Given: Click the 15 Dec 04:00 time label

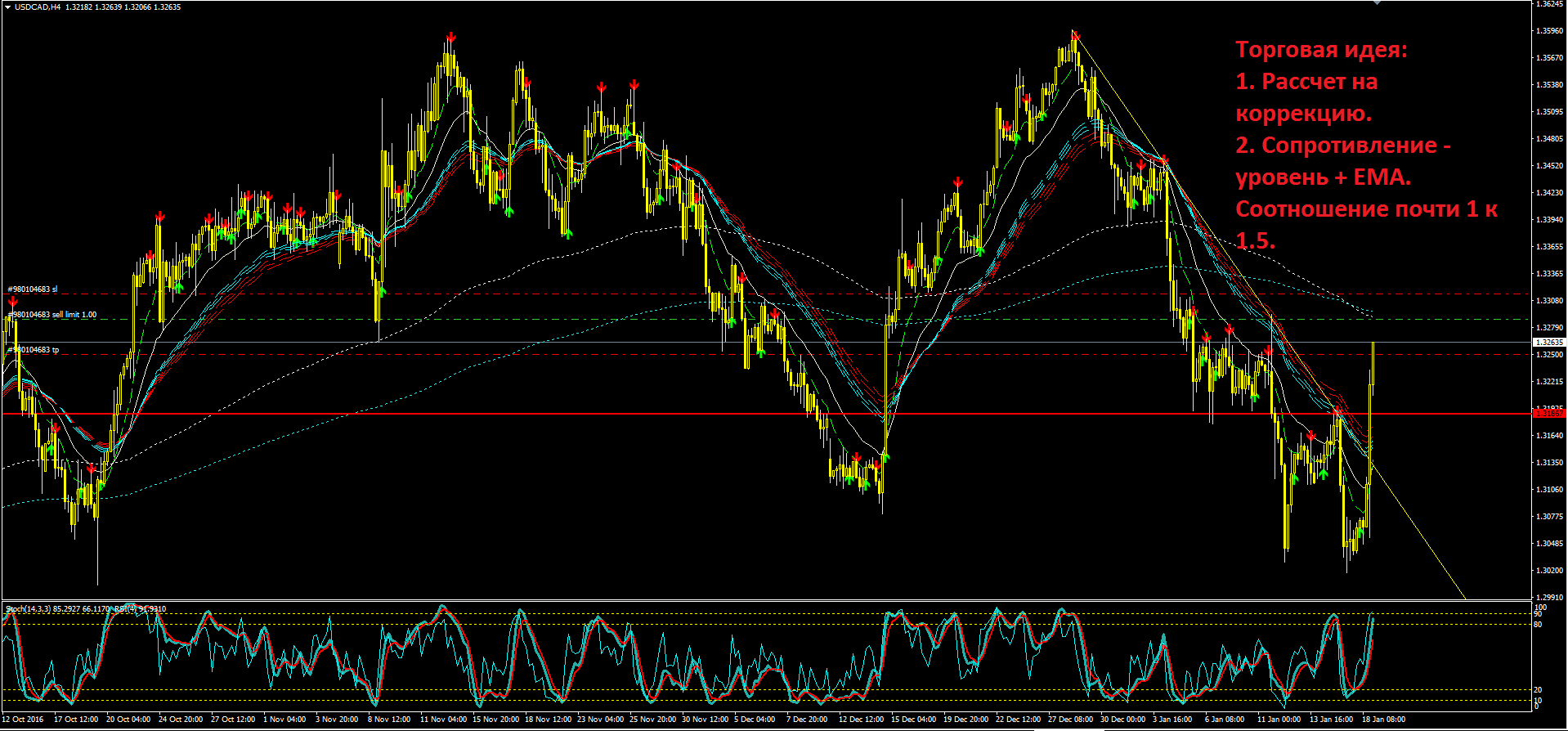Looking at the screenshot, I should (x=914, y=720).
